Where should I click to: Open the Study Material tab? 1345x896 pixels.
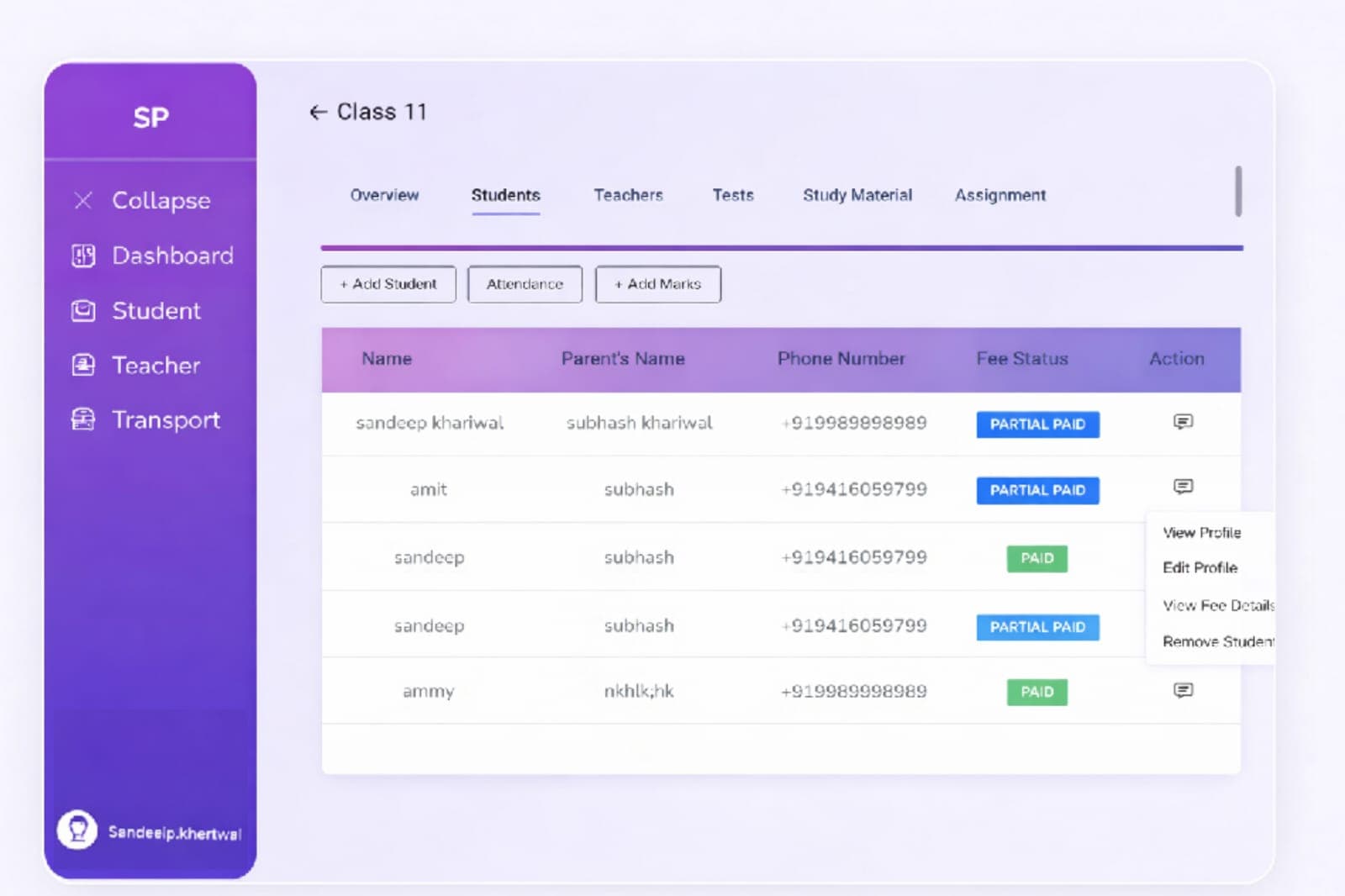[857, 195]
